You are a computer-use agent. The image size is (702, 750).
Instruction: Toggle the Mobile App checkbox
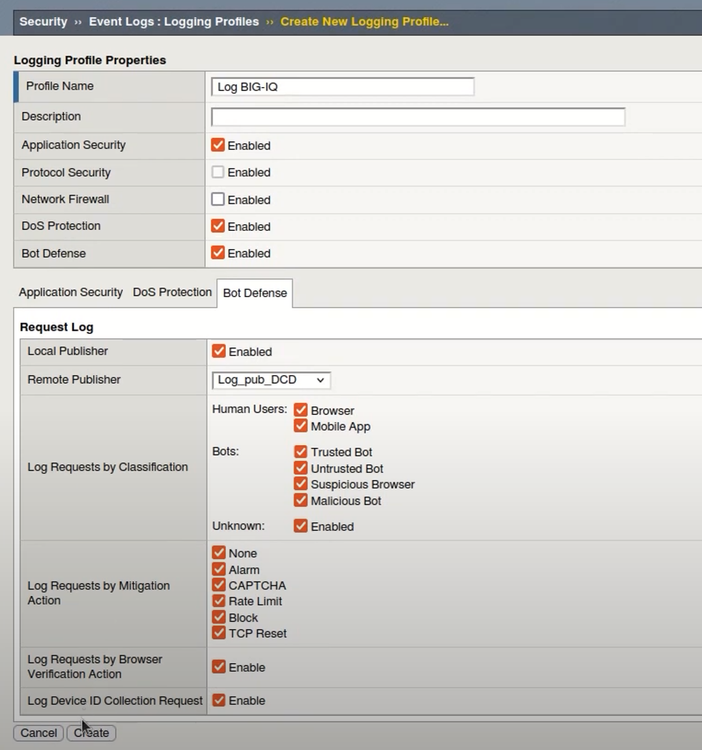(x=300, y=426)
